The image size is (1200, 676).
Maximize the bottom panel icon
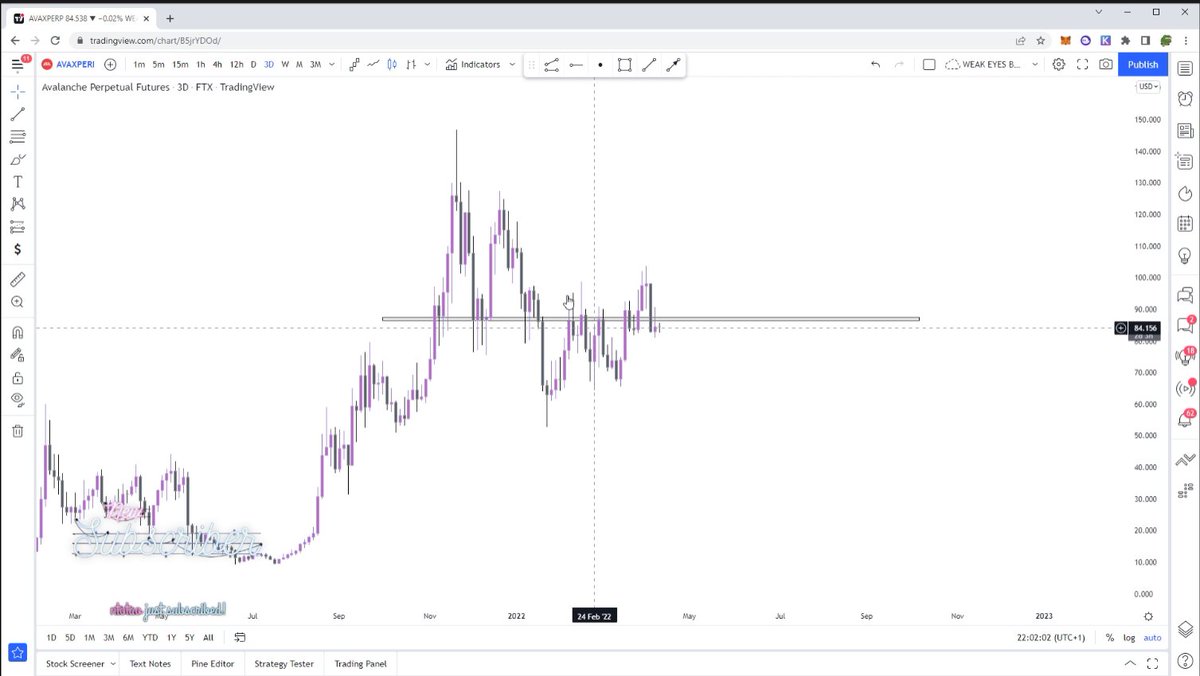1153,663
